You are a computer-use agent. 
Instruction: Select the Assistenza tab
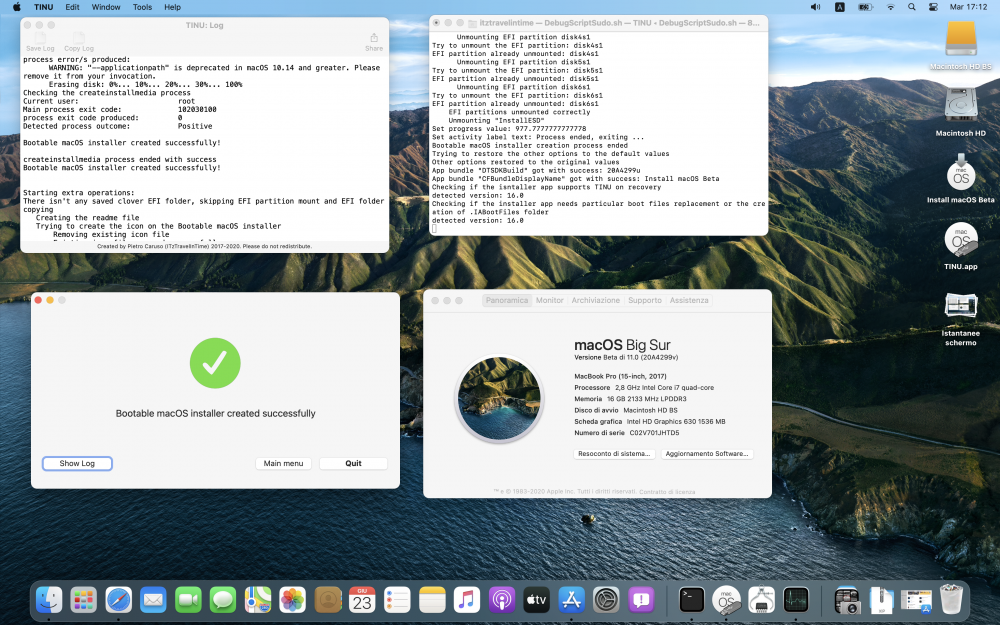coord(689,300)
